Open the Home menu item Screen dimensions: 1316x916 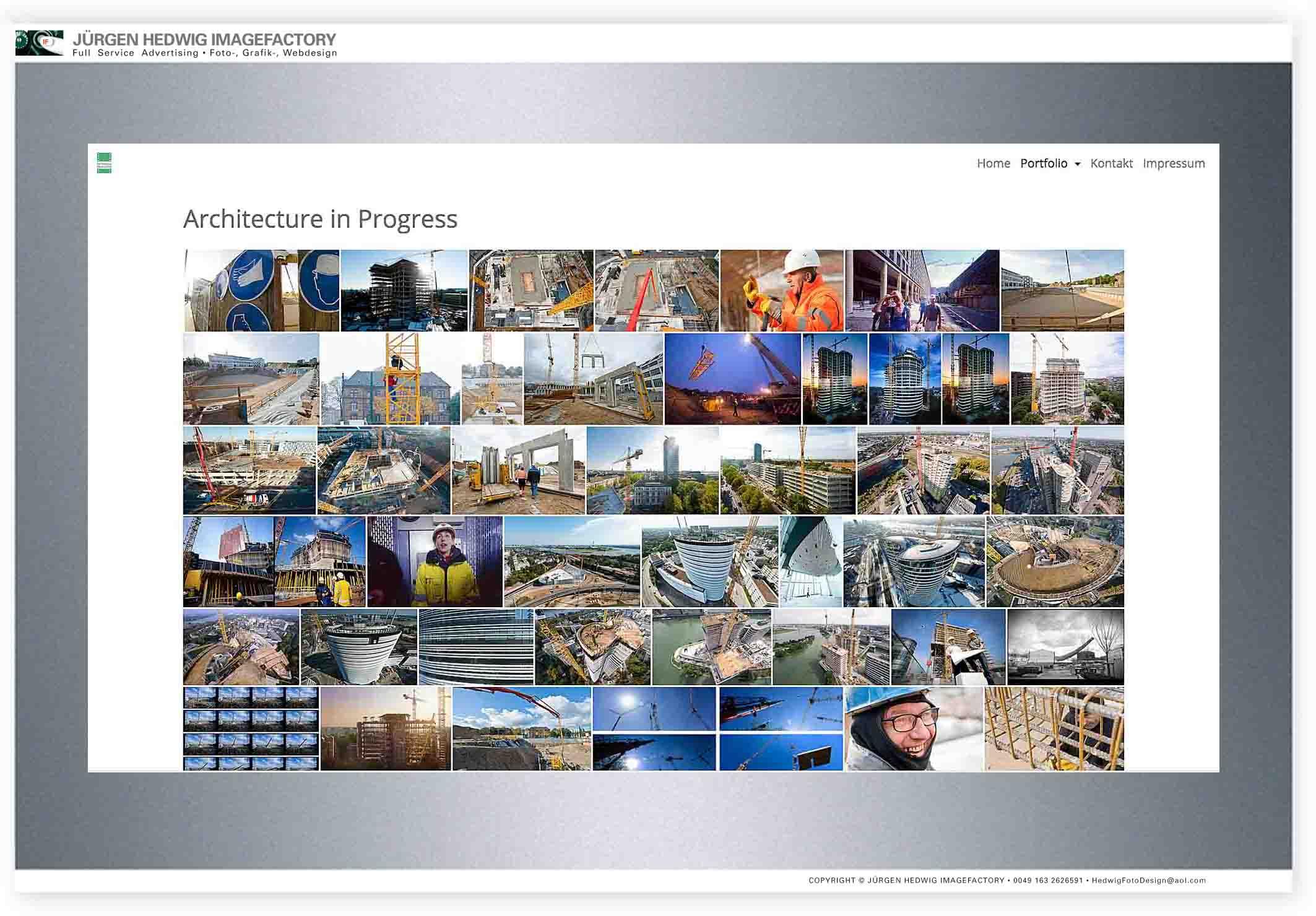993,163
